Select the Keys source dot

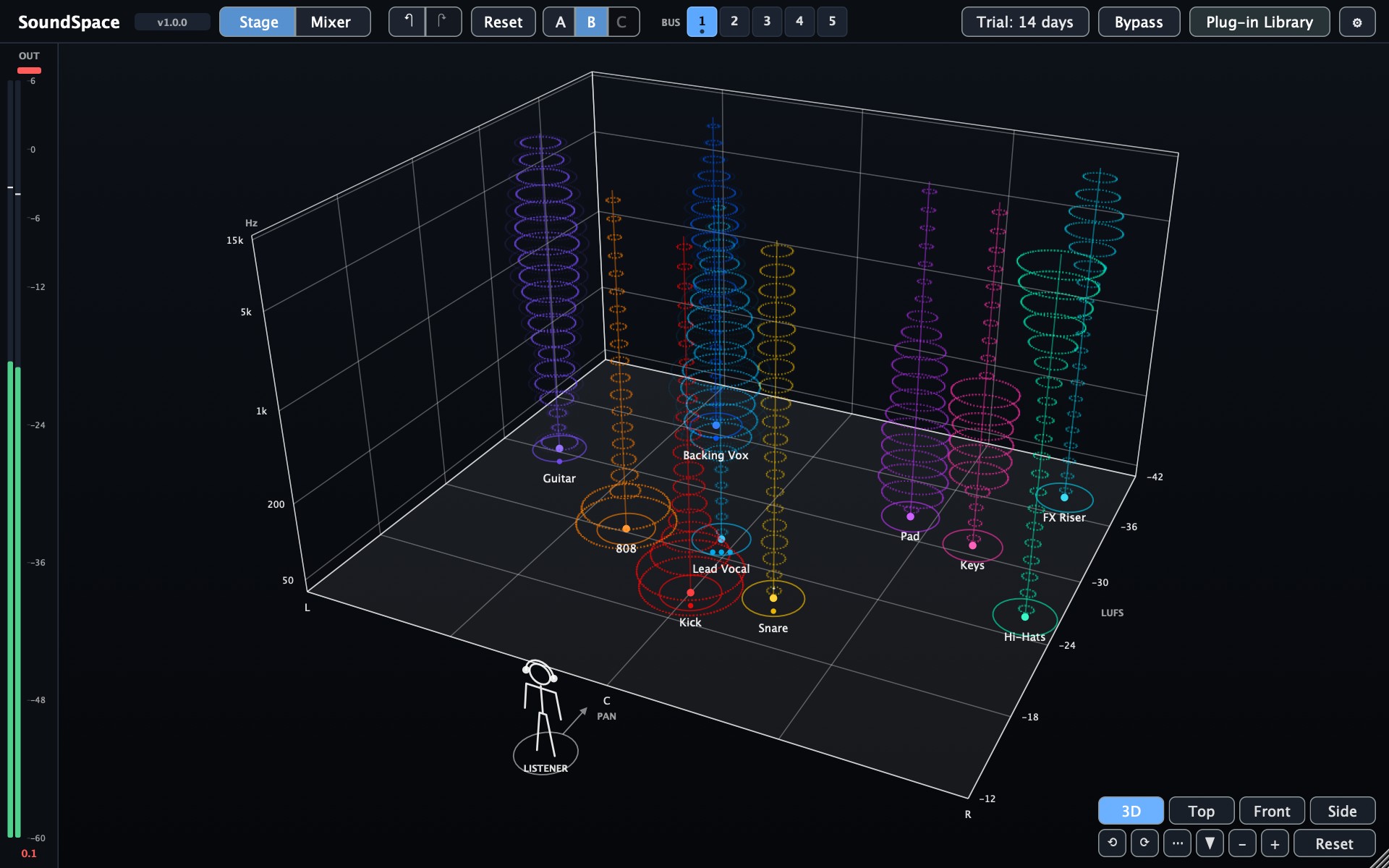point(972,545)
